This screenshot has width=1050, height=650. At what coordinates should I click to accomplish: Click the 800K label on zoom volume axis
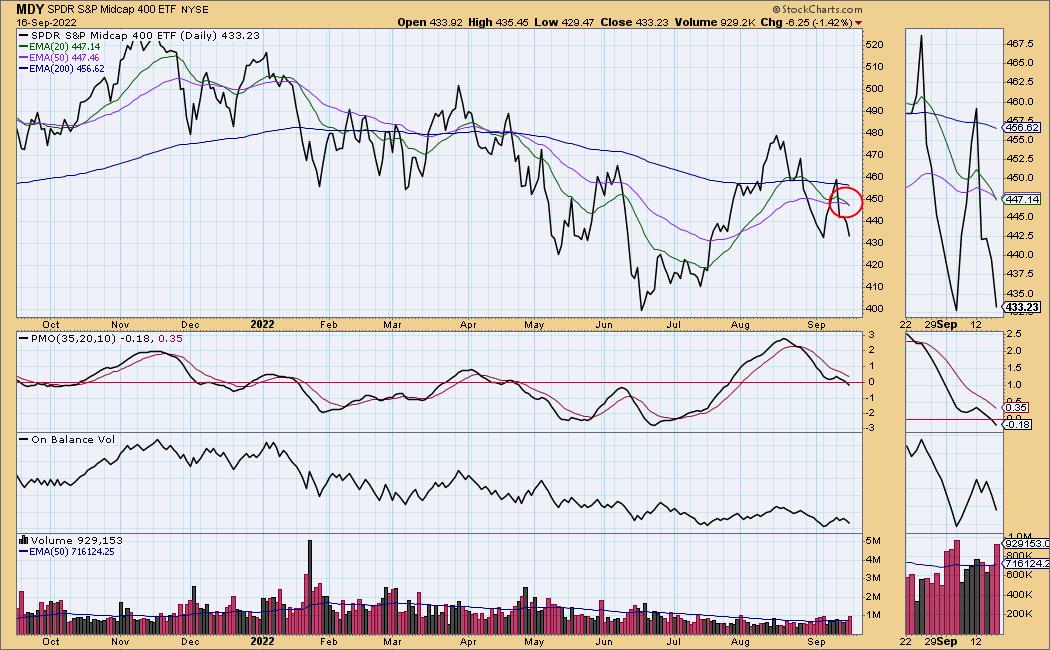pyautogui.click(x=1019, y=555)
